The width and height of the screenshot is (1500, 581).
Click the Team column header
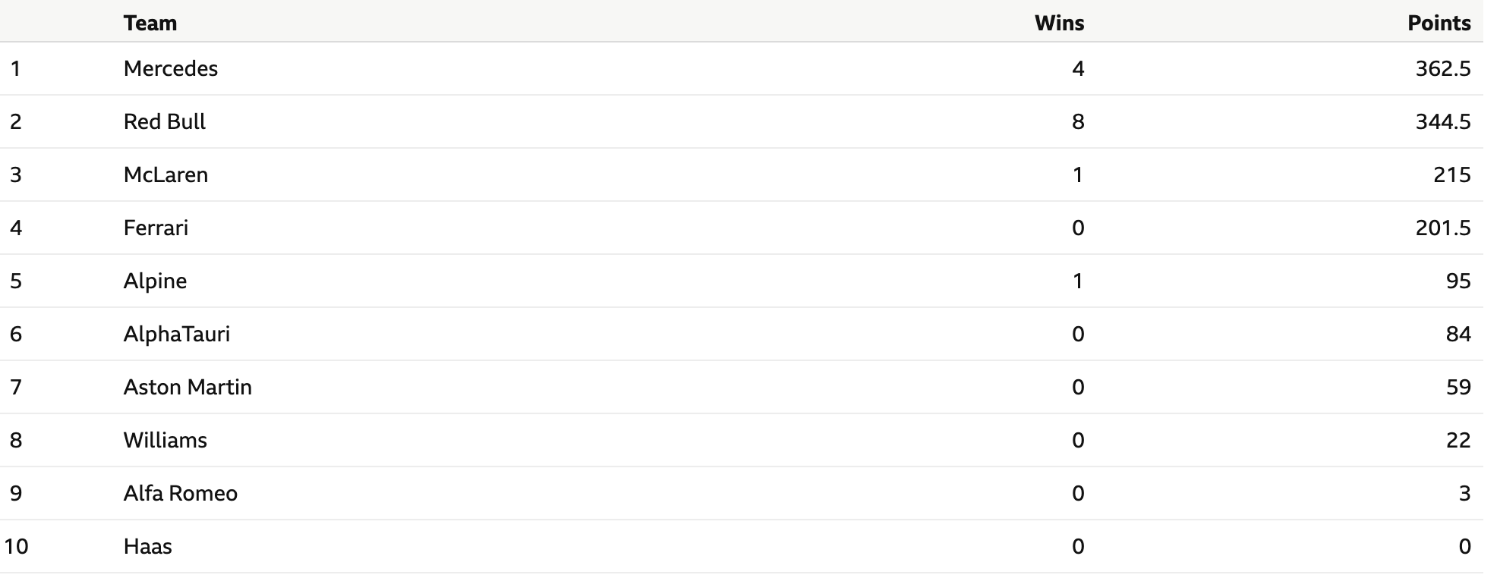pos(145,21)
